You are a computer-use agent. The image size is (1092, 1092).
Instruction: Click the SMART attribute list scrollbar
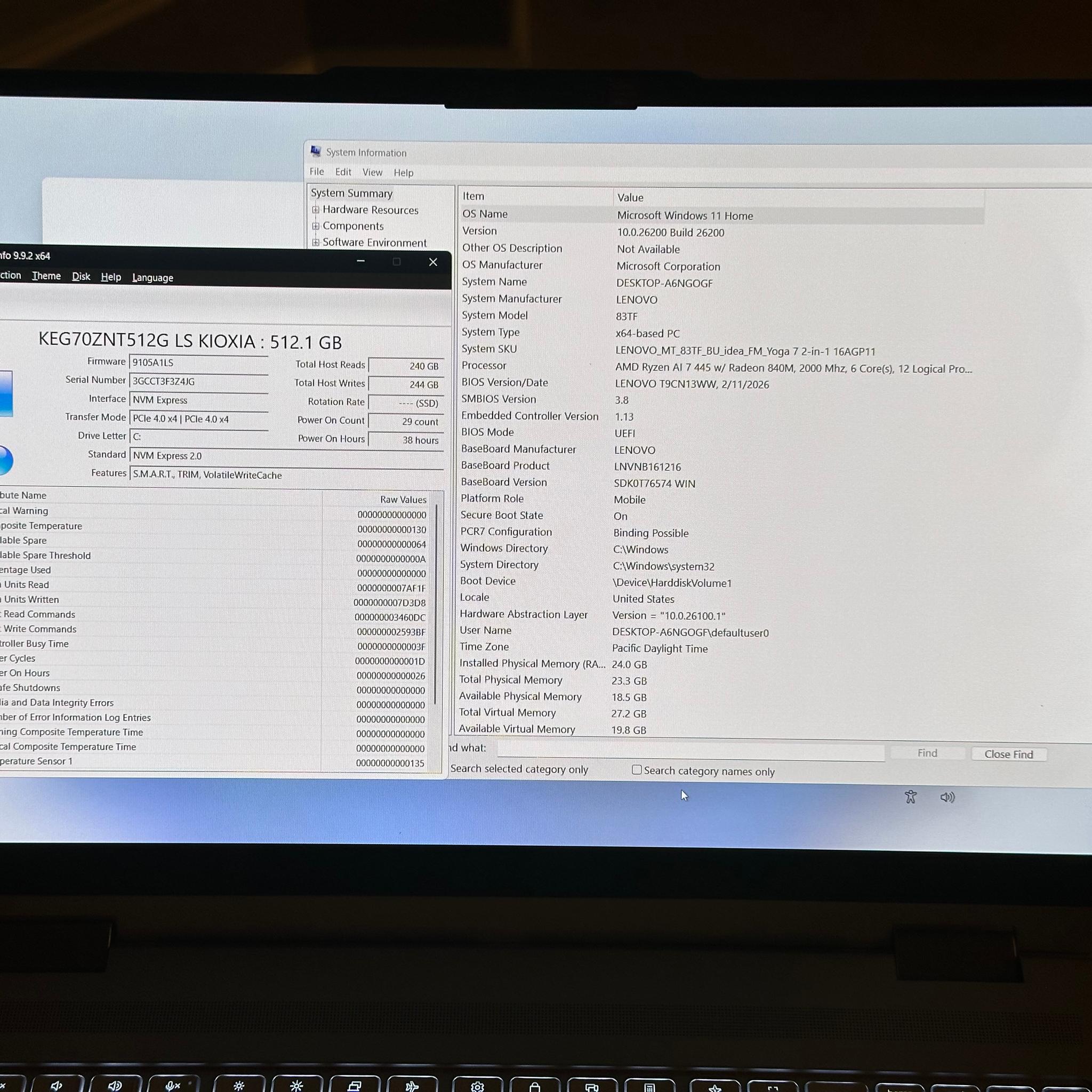[435, 604]
